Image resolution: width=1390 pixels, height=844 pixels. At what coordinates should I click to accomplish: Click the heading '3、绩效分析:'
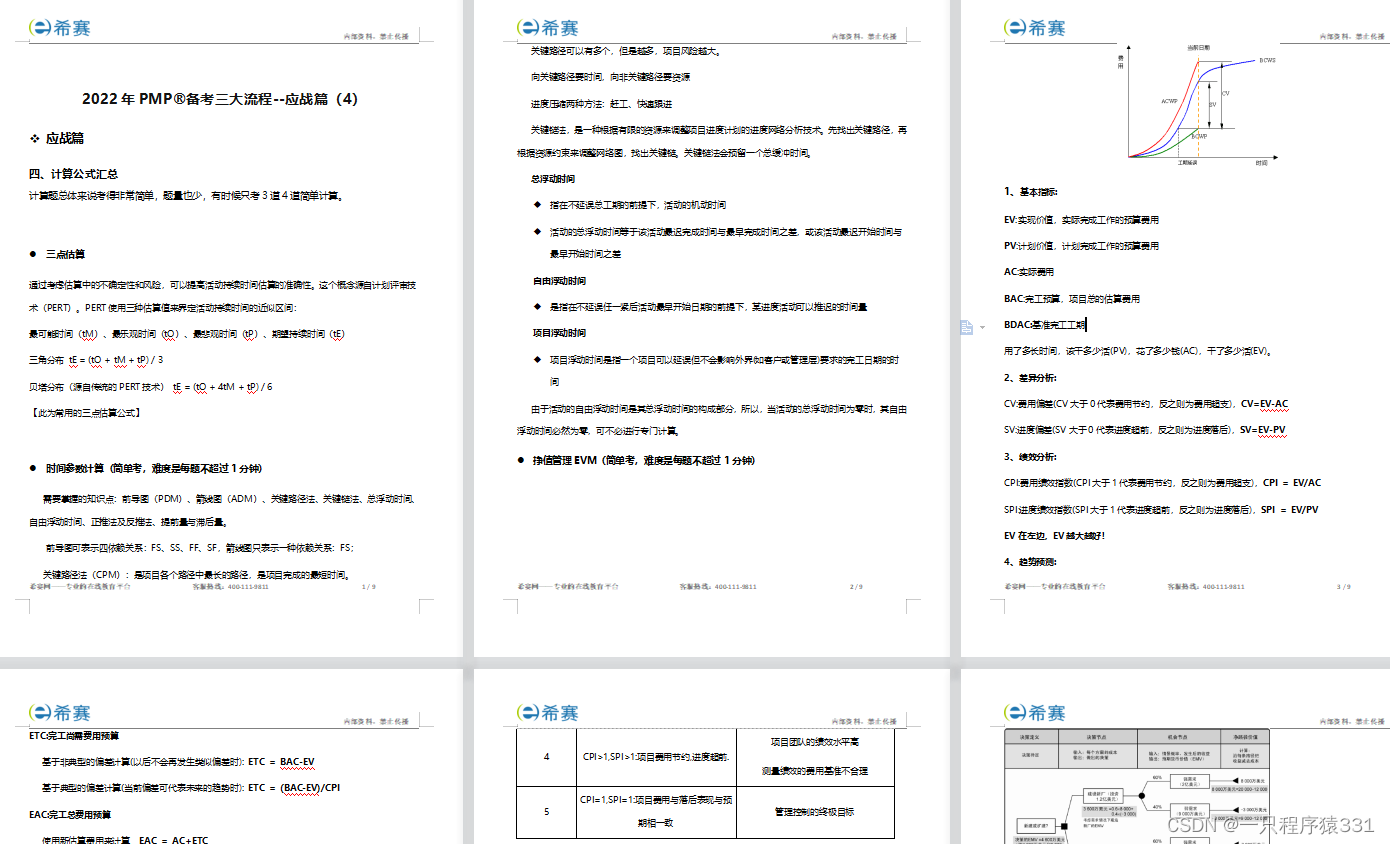pos(1030,456)
